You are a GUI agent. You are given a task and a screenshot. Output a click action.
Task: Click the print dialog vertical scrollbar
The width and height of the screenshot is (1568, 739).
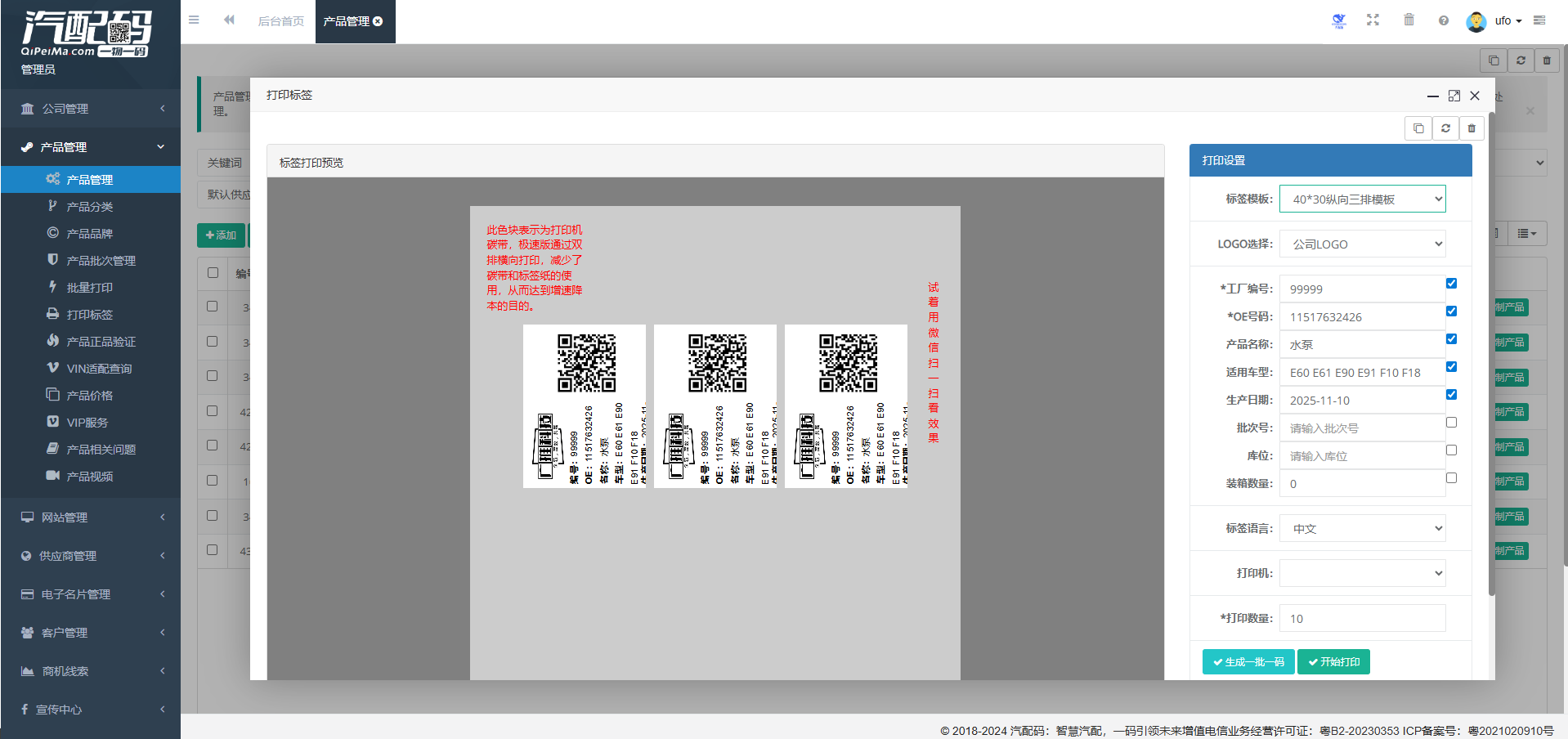click(x=1491, y=352)
